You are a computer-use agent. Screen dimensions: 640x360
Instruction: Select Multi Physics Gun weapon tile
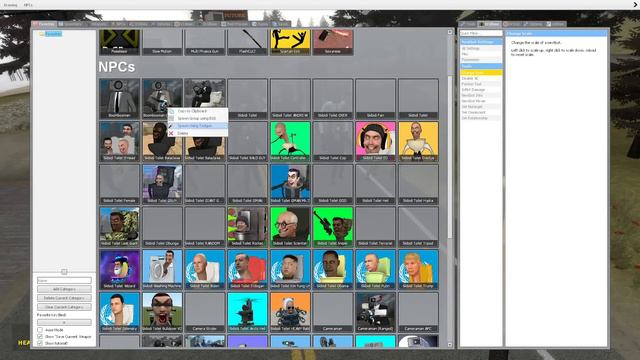(x=205, y=42)
